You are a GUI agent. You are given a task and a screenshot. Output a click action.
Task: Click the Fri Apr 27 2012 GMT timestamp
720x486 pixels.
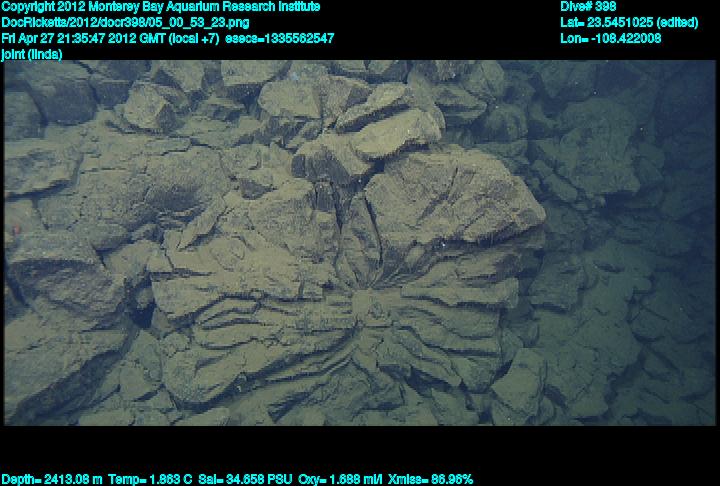coord(111,38)
